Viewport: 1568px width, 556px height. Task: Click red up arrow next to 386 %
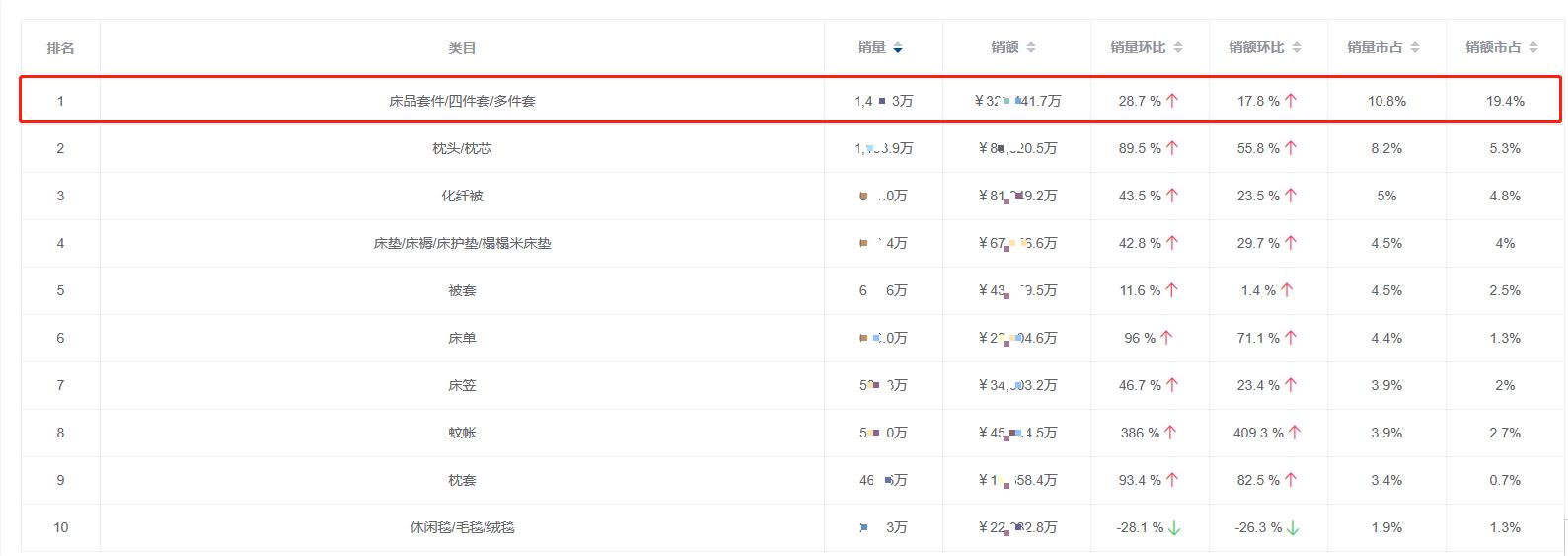[1170, 433]
